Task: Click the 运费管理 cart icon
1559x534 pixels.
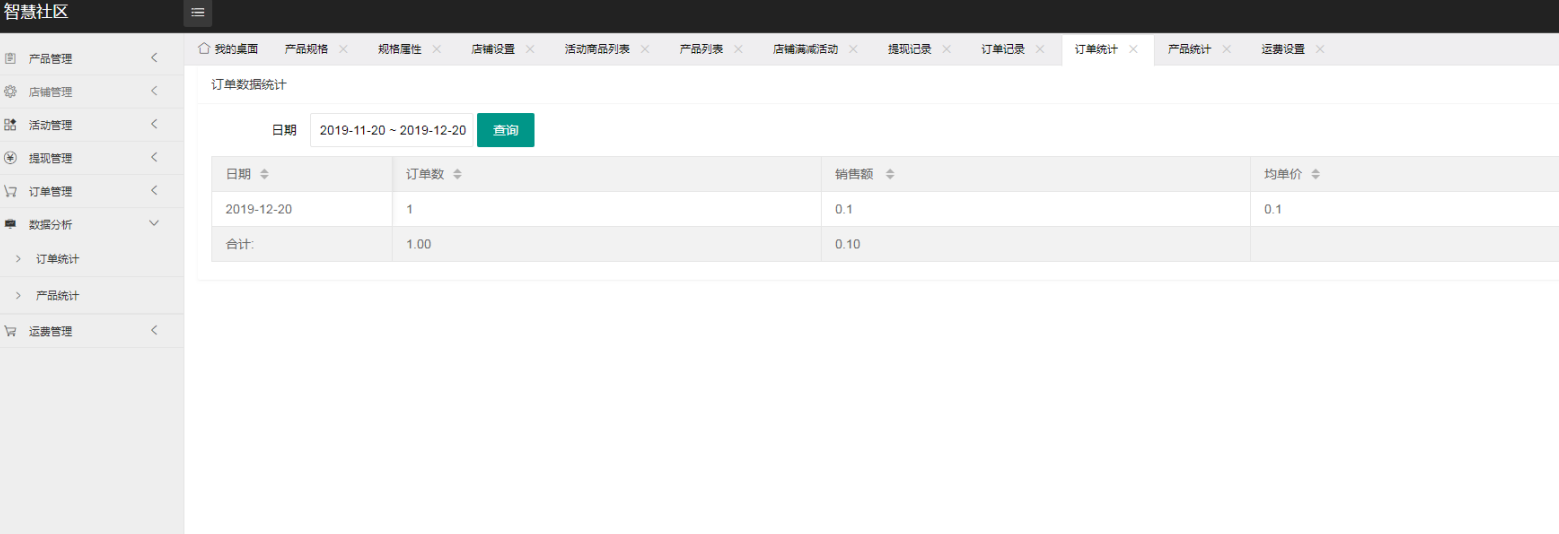Action: (x=10, y=331)
